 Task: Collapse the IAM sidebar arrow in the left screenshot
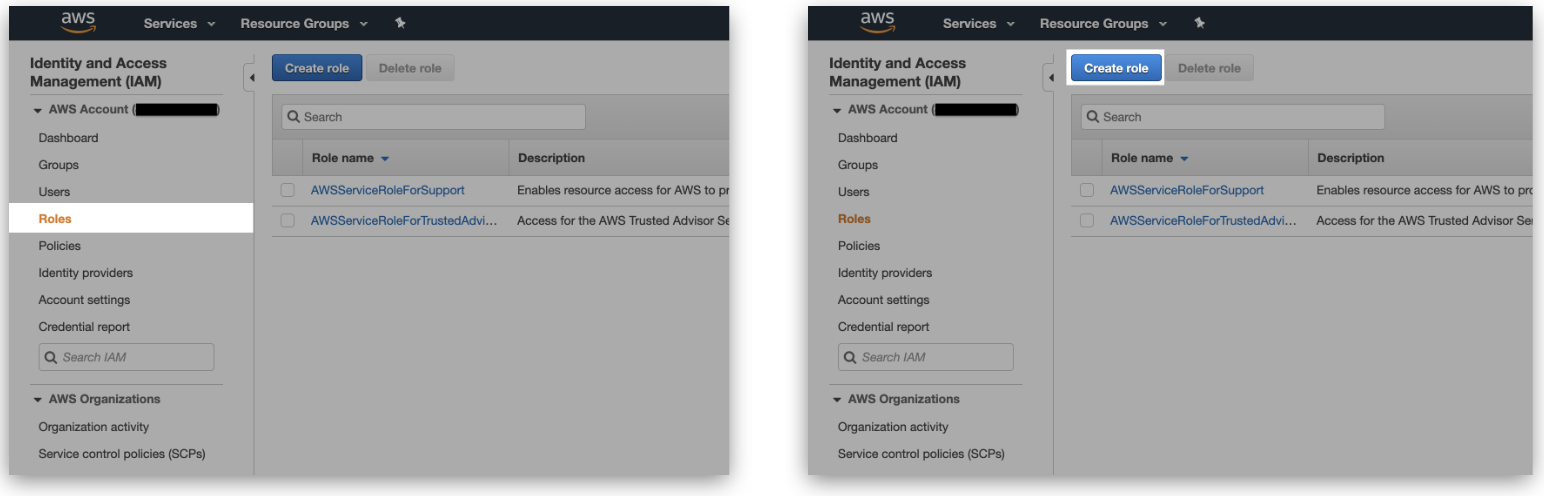coord(250,77)
